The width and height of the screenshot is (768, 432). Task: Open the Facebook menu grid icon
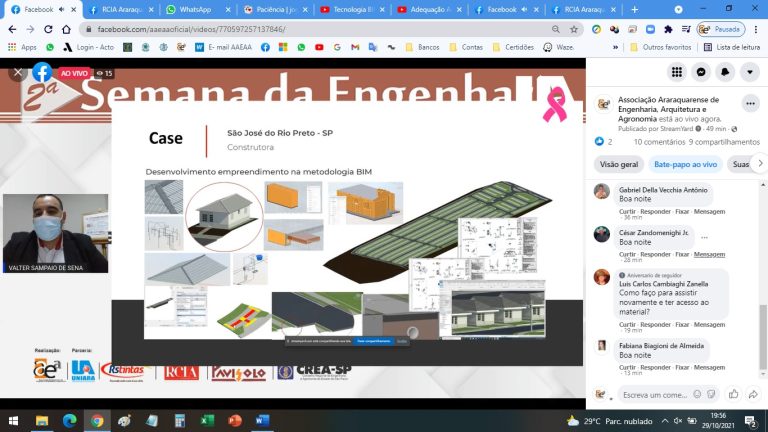point(677,72)
